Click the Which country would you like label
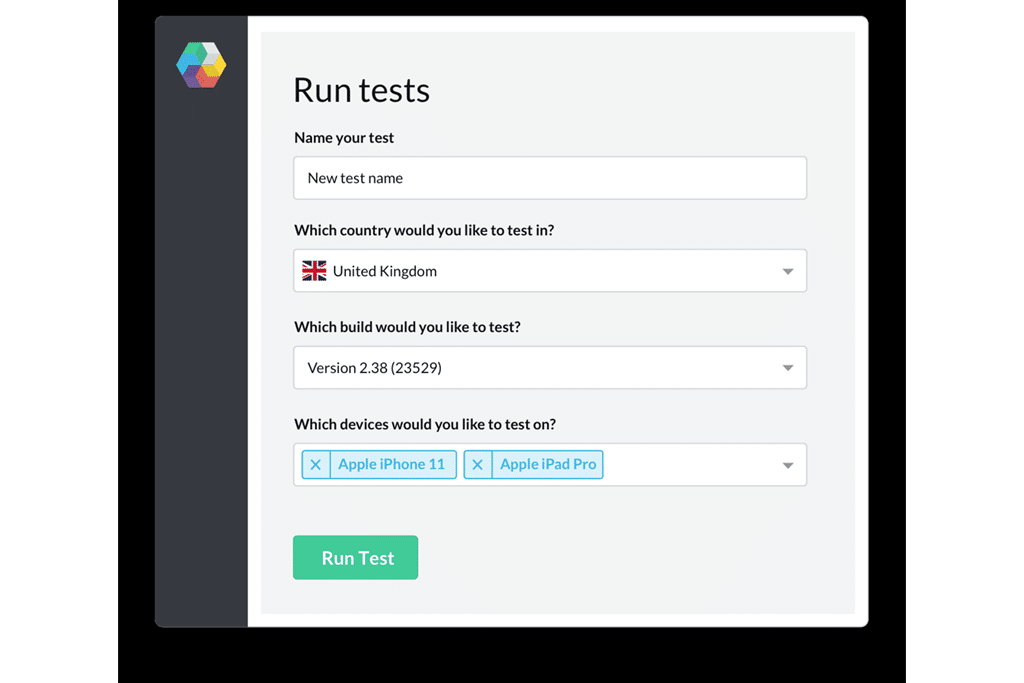The width and height of the screenshot is (1024, 683). tap(424, 230)
